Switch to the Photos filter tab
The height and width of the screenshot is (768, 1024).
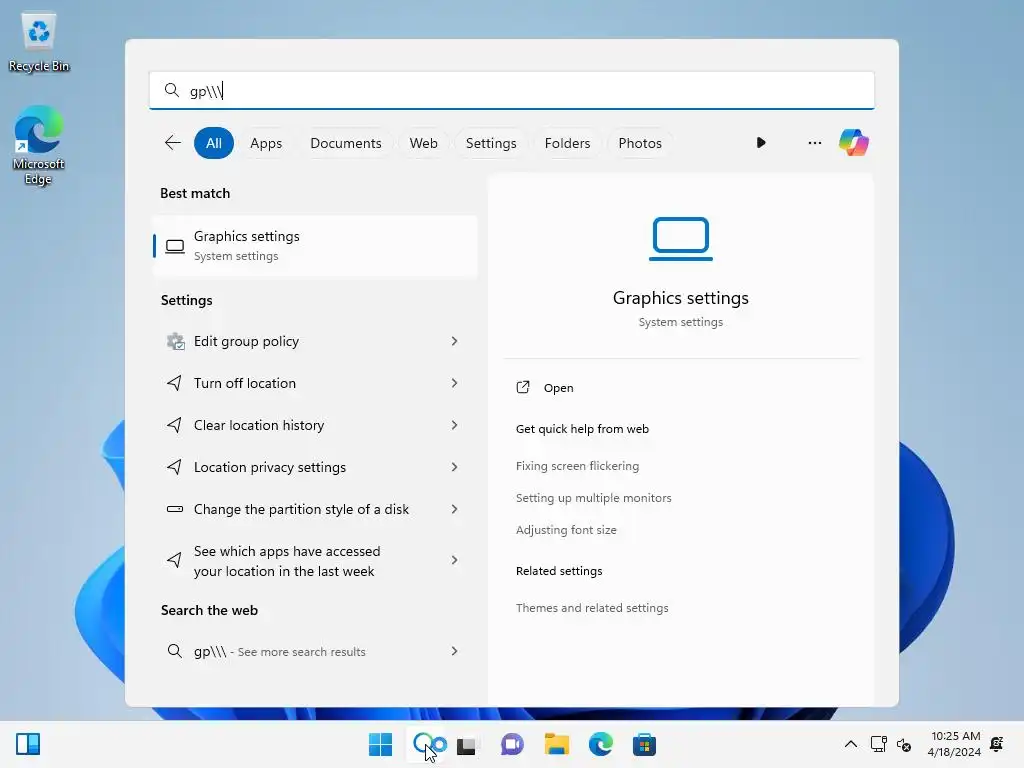point(640,143)
